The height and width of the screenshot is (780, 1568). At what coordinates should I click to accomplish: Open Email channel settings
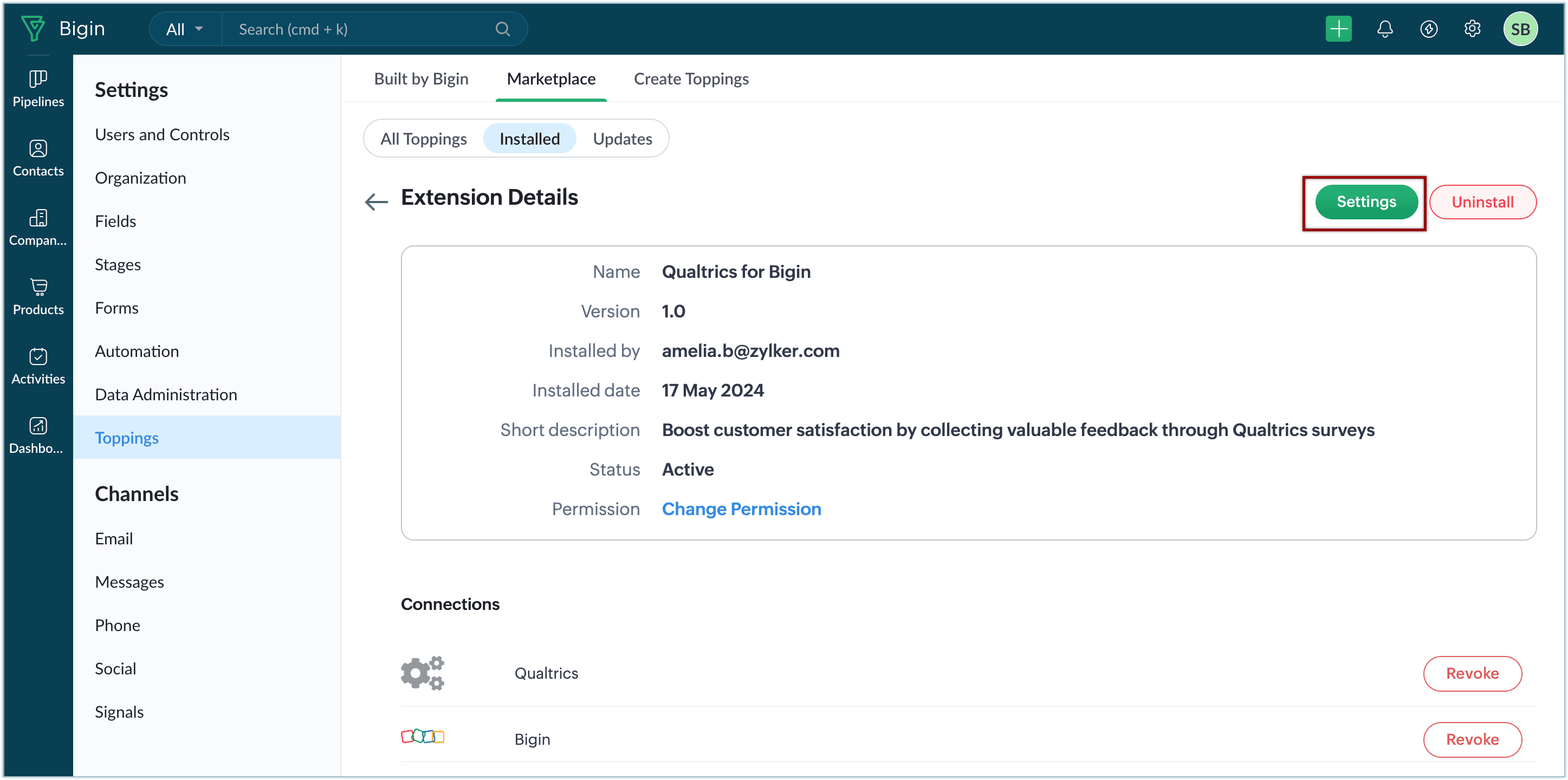[113, 538]
